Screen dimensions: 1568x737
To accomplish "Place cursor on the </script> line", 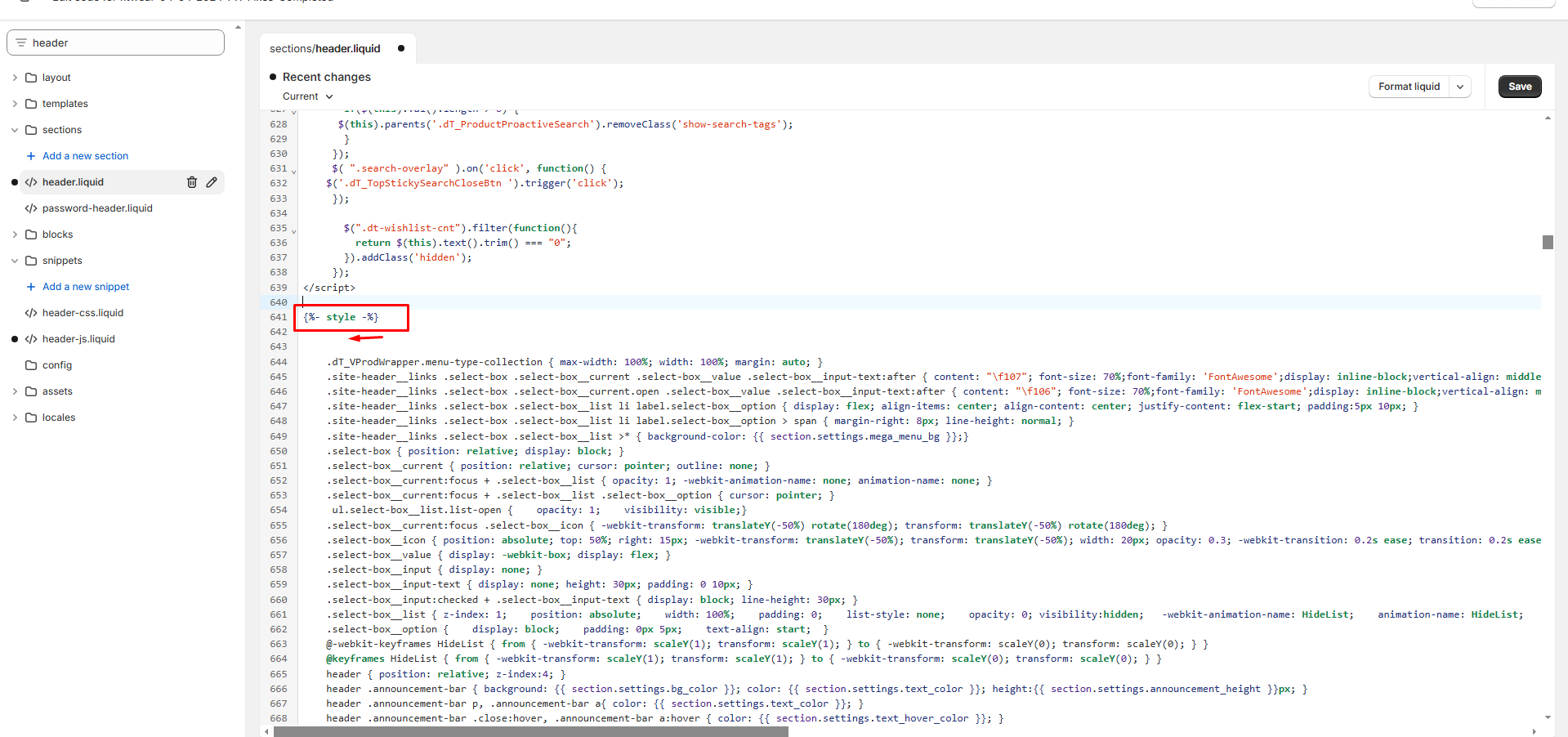I will tap(328, 288).
